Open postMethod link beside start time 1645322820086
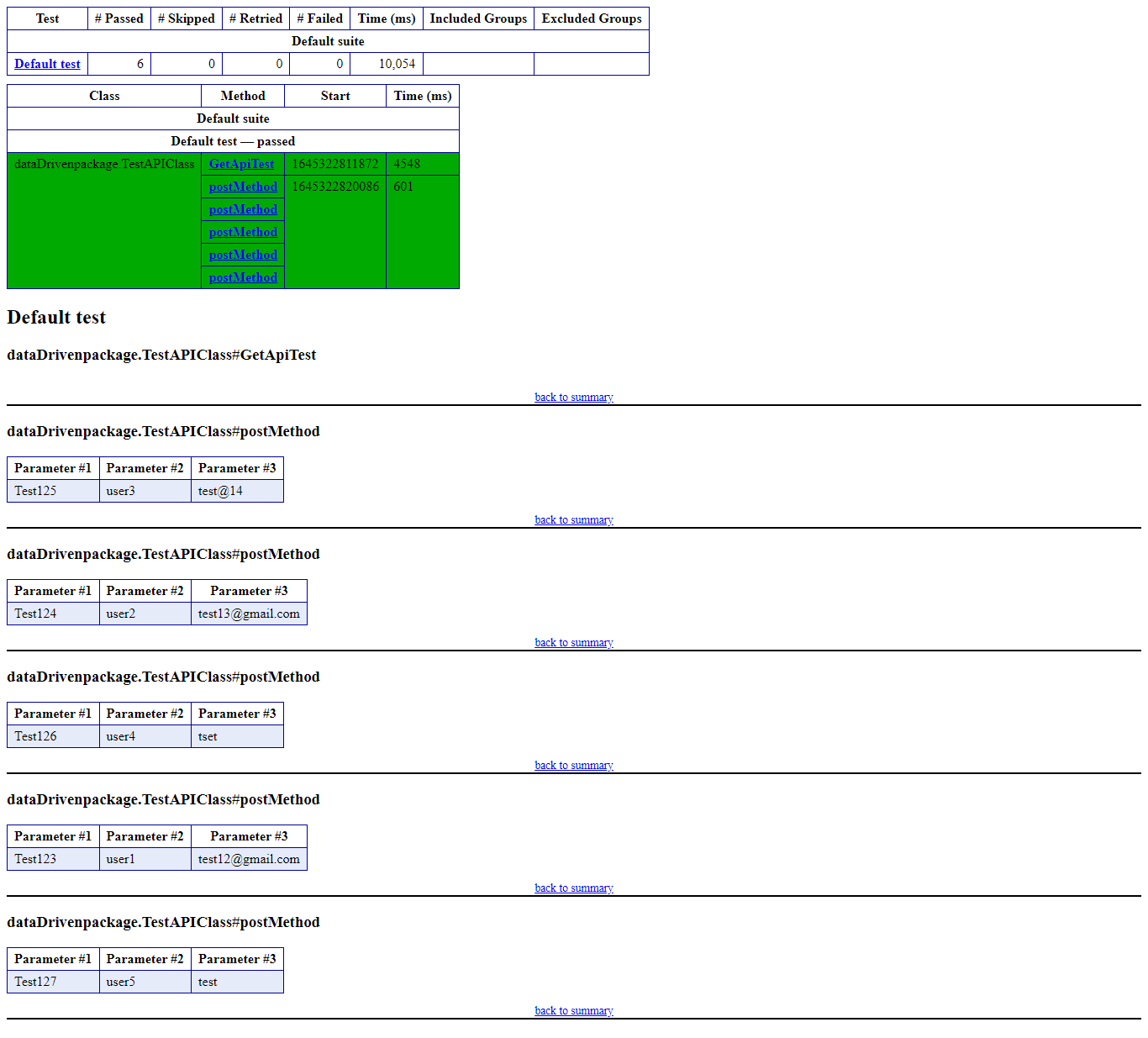1148x1038 pixels. [x=243, y=187]
